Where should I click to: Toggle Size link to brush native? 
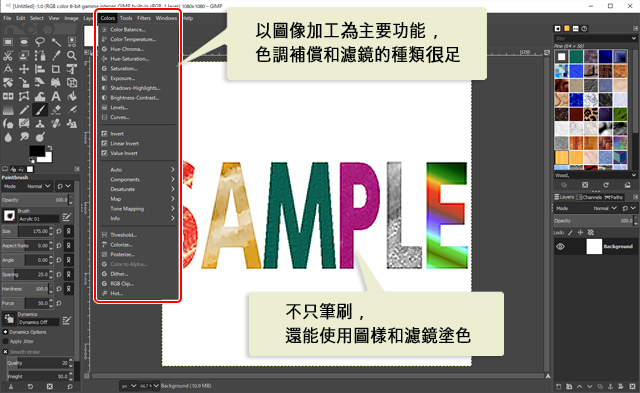(x=69, y=231)
